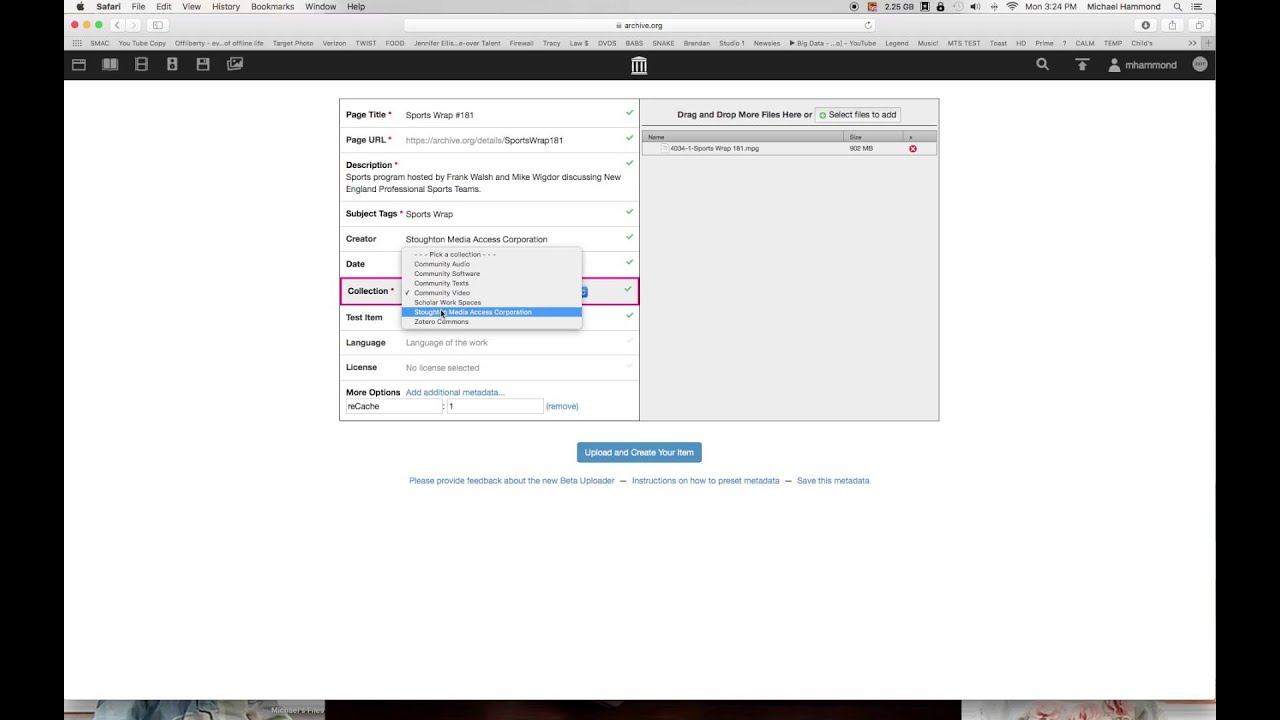Click the round Exit button in nav bar
Image resolution: width=1280 pixels, height=720 pixels.
point(1200,64)
